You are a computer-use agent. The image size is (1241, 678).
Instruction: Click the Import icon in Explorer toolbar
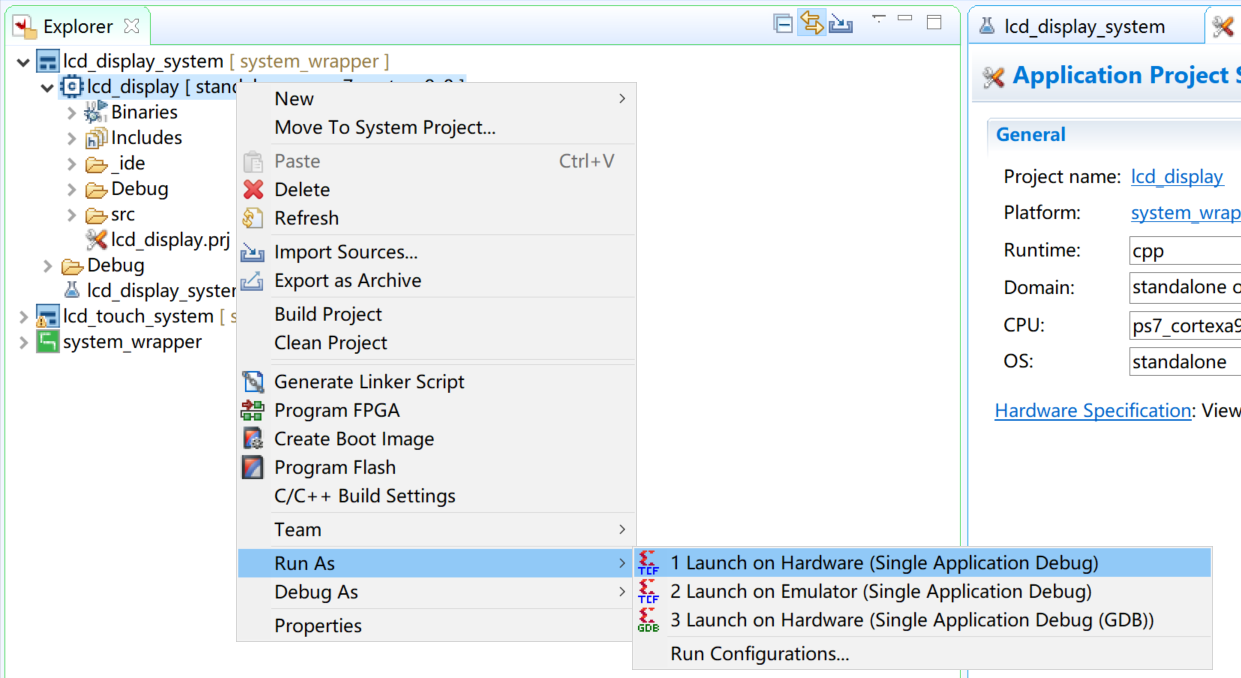[841, 24]
